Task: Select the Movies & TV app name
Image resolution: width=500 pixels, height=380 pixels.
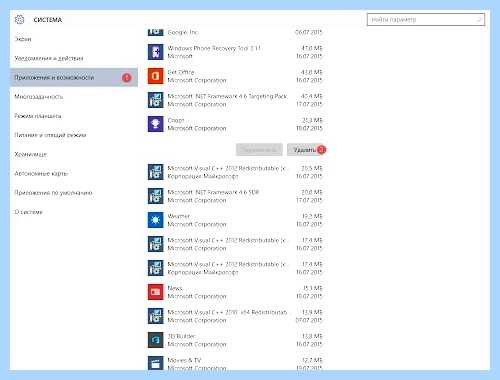Action: (184, 360)
